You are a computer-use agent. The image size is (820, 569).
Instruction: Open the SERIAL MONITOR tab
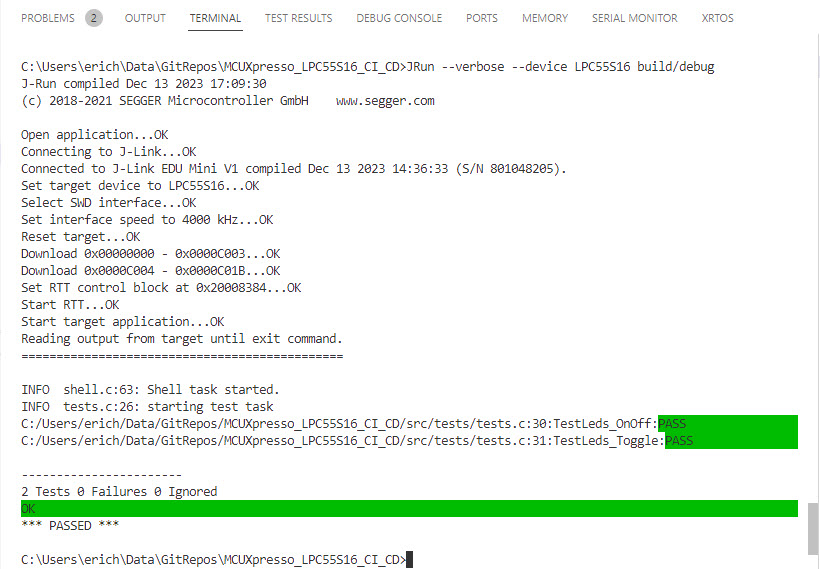point(634,18)
